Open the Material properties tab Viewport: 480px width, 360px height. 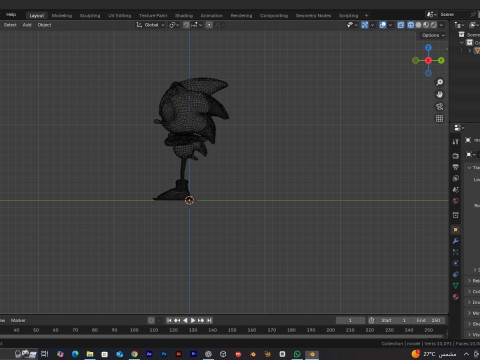pos(455,297)
